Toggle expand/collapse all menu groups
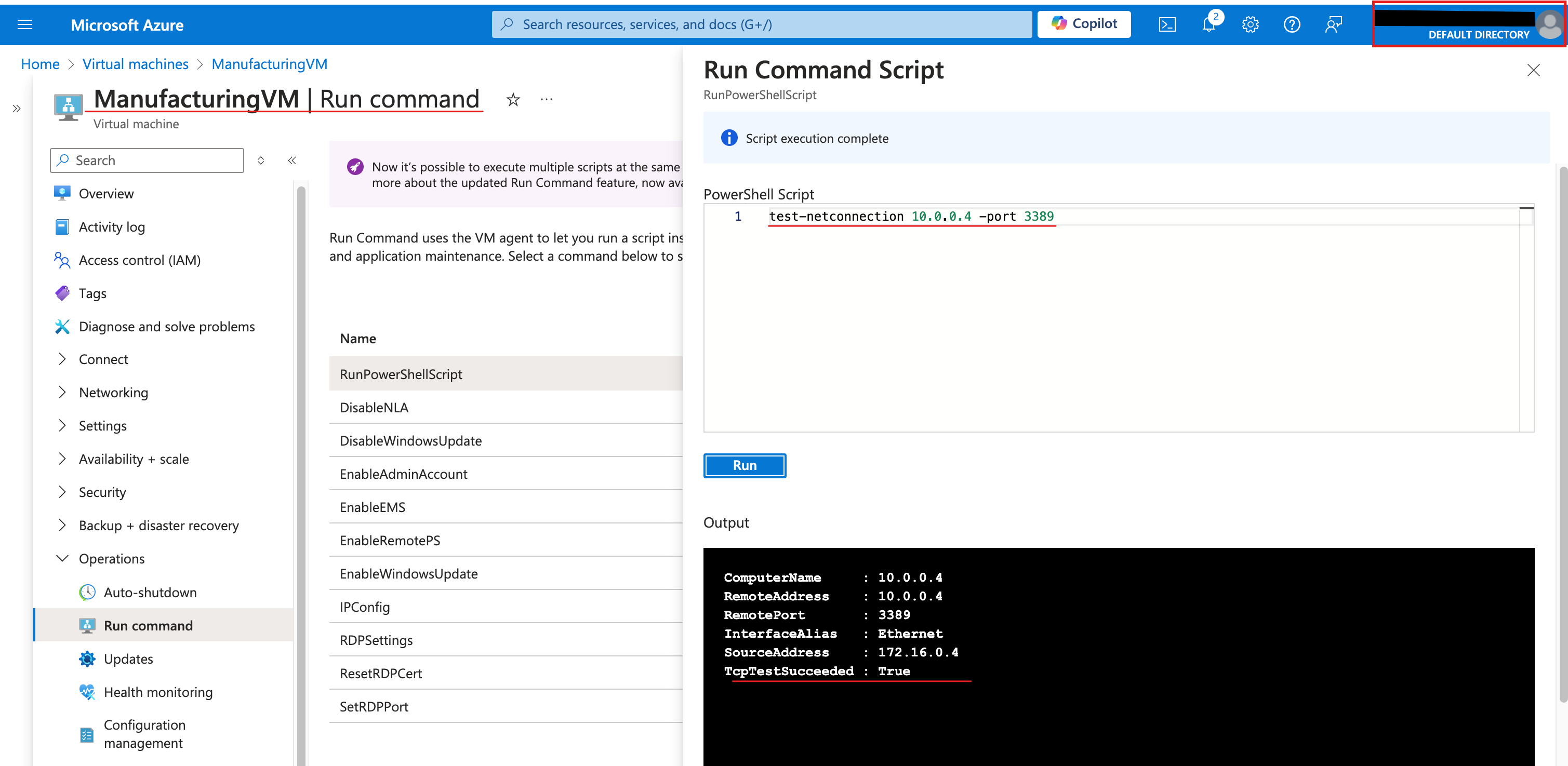Screen dimensions: 1568x766 260,160
